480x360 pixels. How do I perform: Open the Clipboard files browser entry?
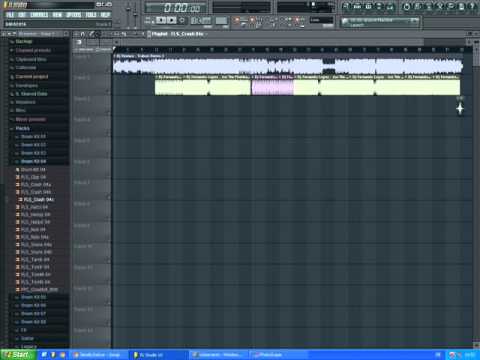click(x=31, y=59)
